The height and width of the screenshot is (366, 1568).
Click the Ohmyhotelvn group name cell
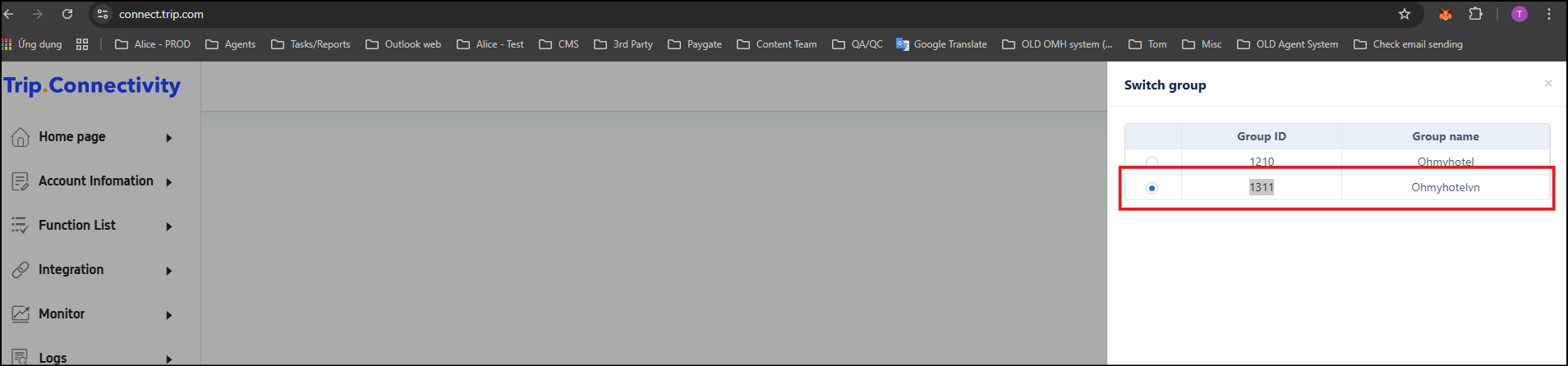(1446, 187)
